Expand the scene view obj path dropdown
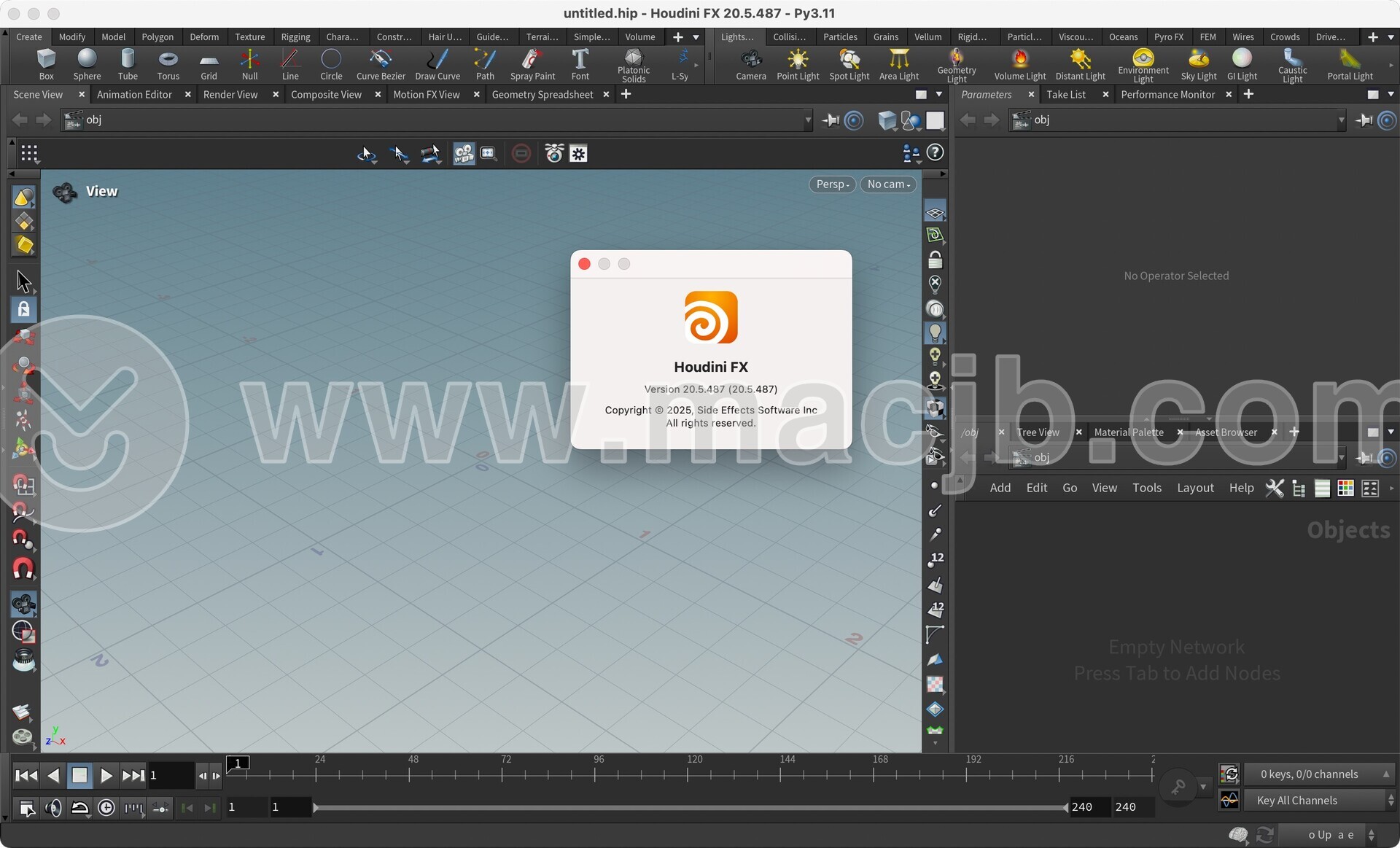Screen dimensions: 1400x848 (x=807, y=120)
